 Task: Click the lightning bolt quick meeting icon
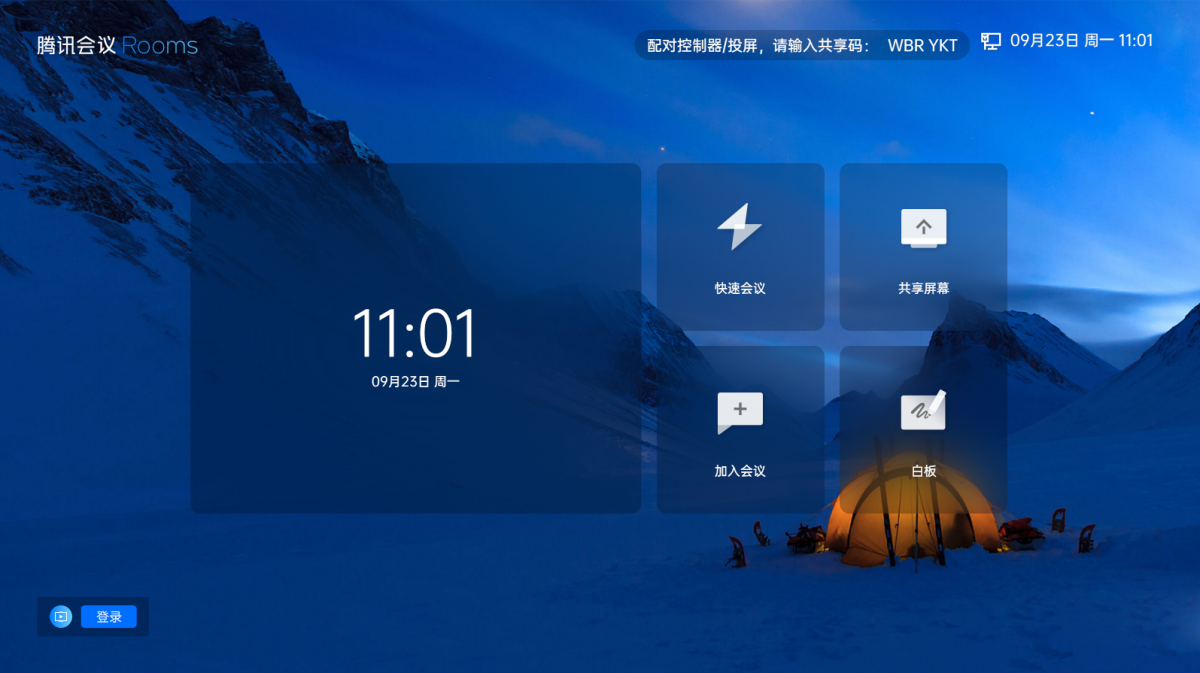740,227
